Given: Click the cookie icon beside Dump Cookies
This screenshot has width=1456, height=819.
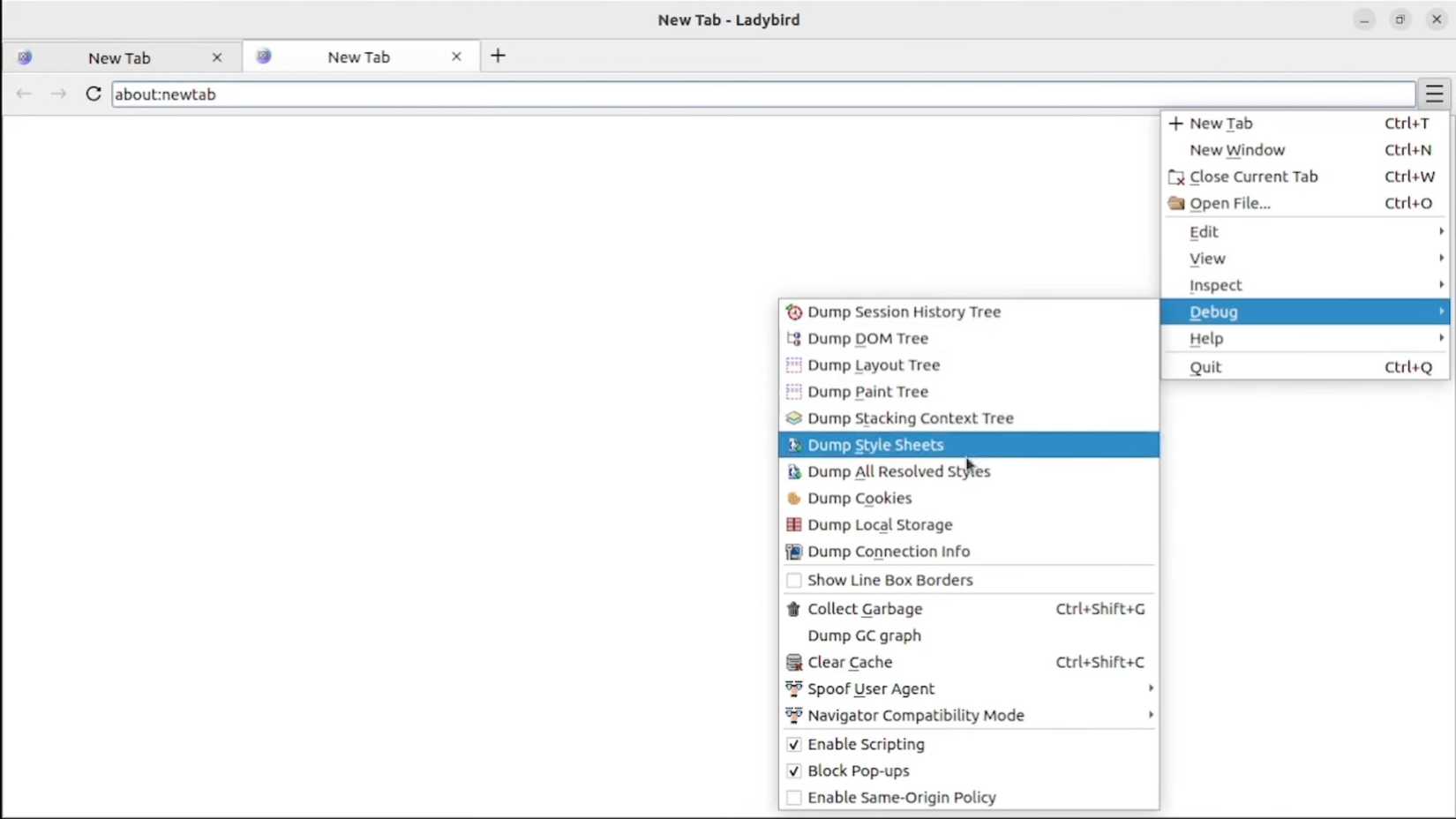Looking at the screenshot, I should 793,499.
